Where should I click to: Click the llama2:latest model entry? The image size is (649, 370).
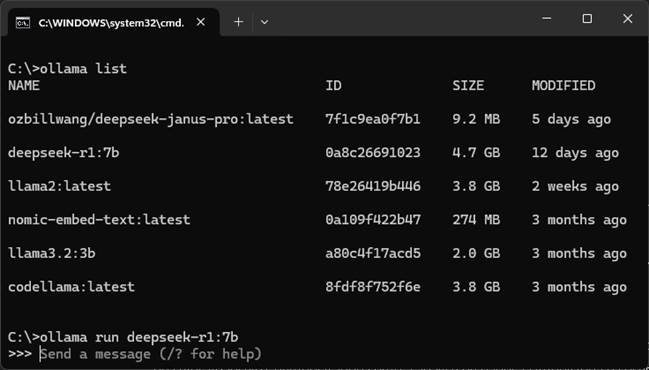(x=60, y=186)
